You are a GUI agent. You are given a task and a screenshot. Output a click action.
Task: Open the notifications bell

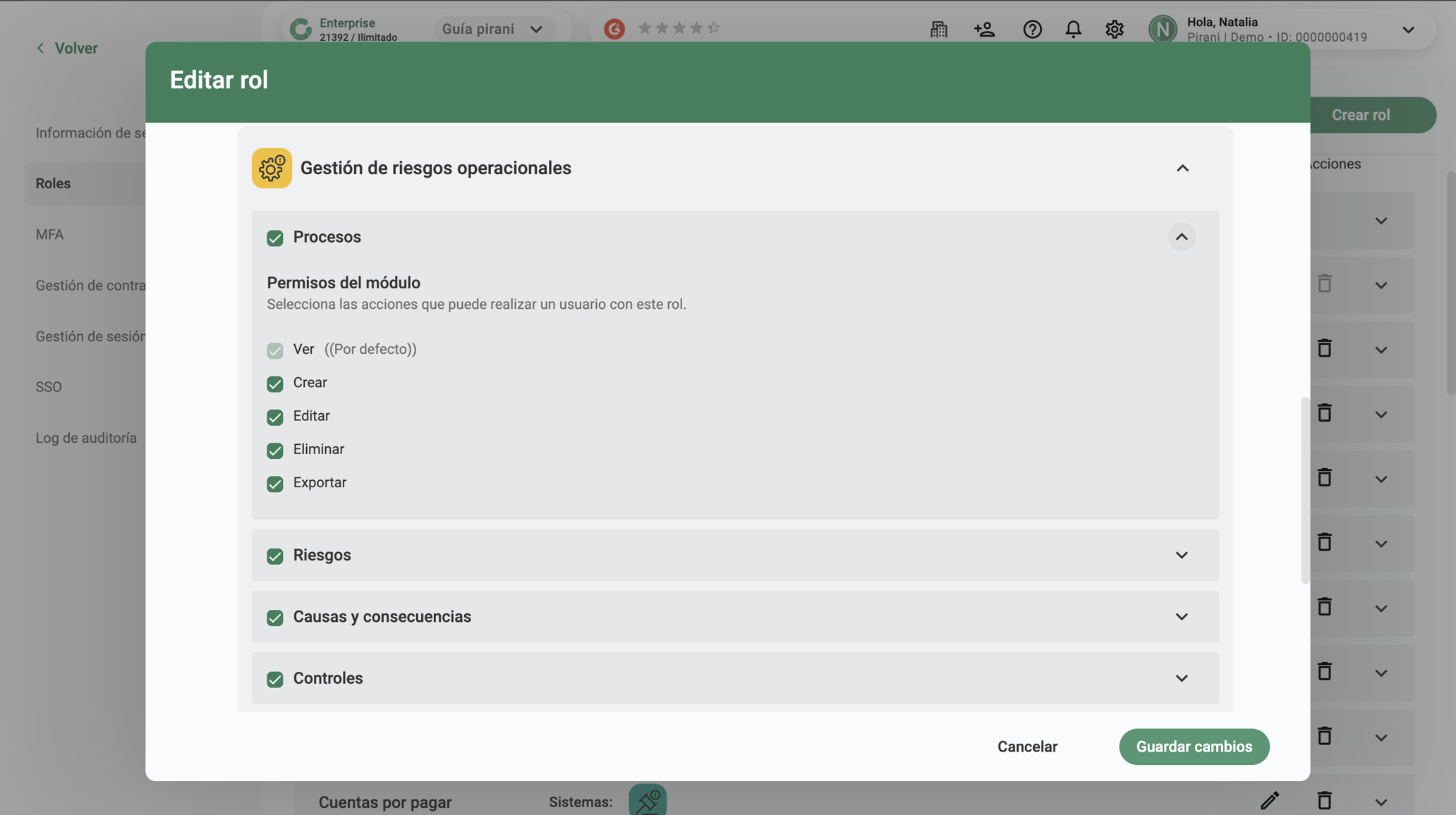click(x=1073, y=29)
